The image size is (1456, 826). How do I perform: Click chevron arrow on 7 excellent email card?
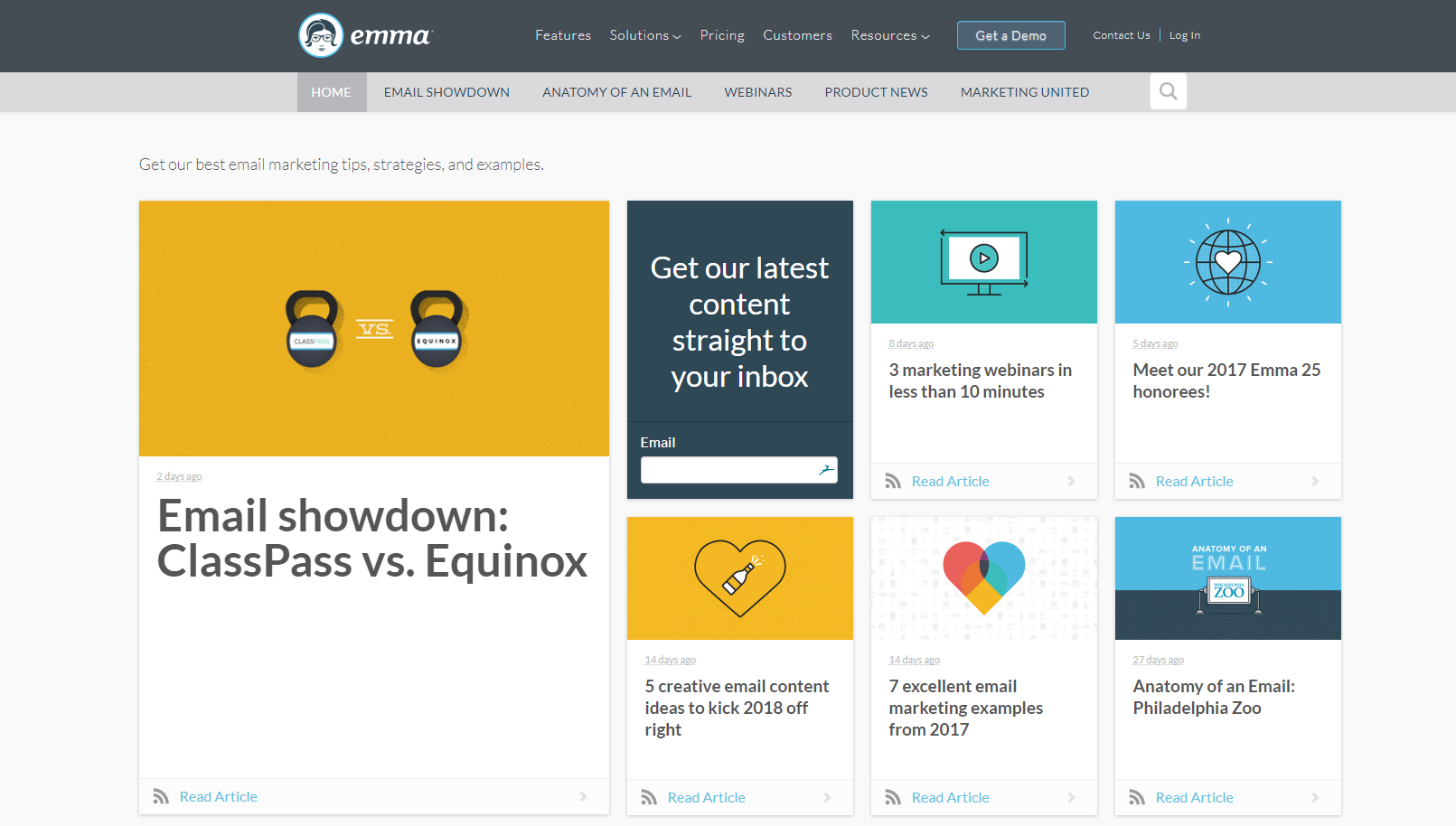(1071, 797)
